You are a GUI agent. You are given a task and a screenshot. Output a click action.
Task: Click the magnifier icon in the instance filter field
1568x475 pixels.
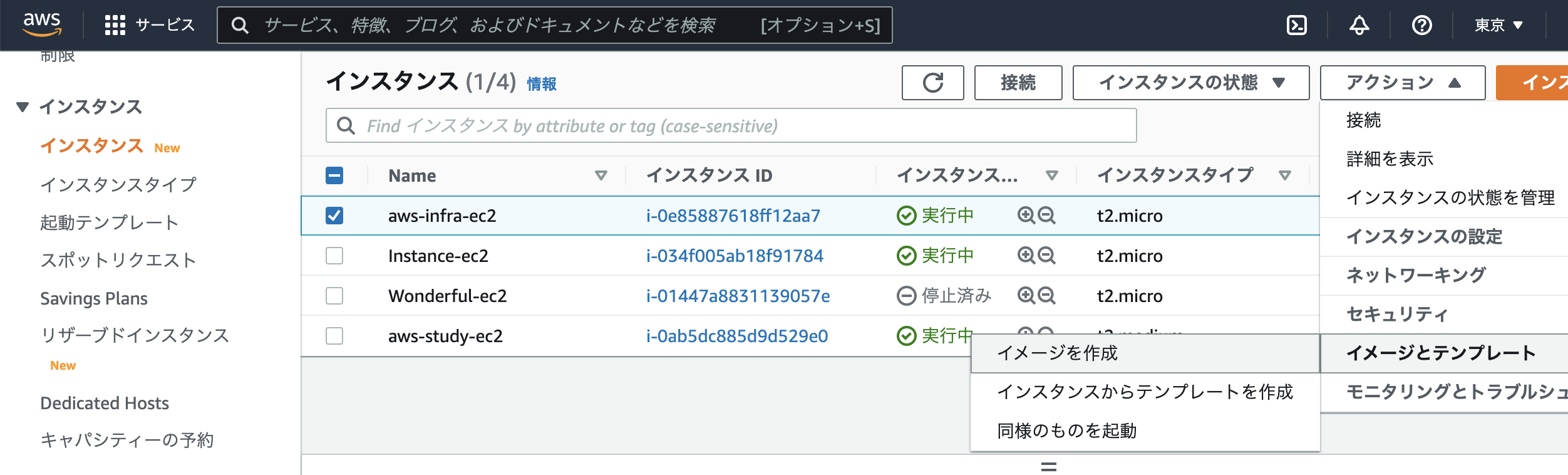(346, 125)
